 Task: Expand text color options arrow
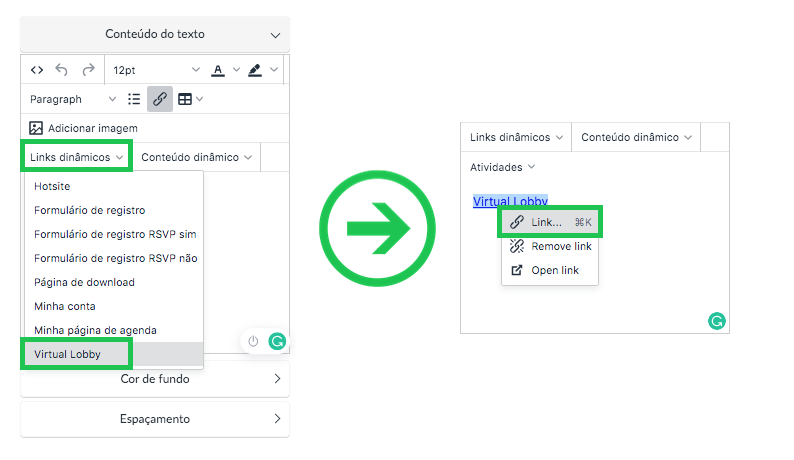236,70
